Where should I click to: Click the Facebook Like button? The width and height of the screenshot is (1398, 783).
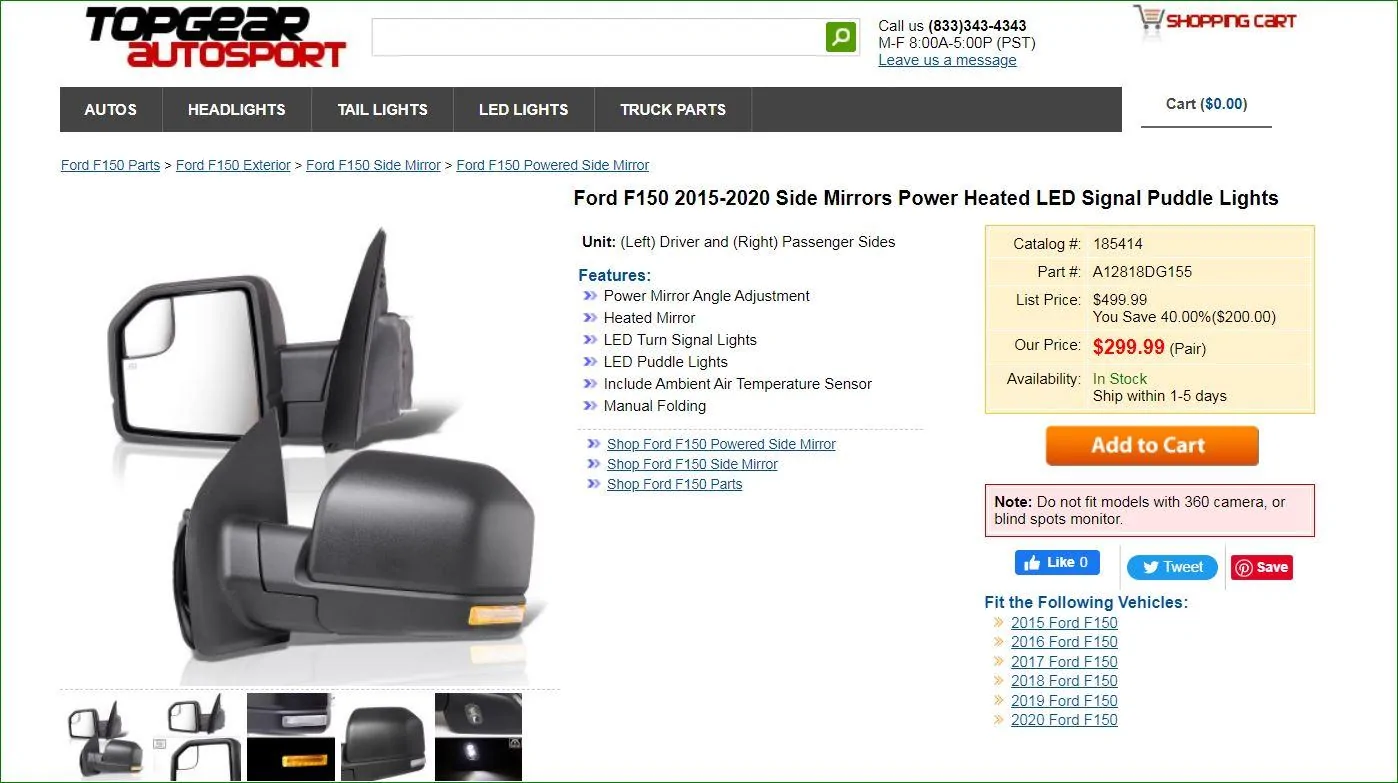[1057, 562]
